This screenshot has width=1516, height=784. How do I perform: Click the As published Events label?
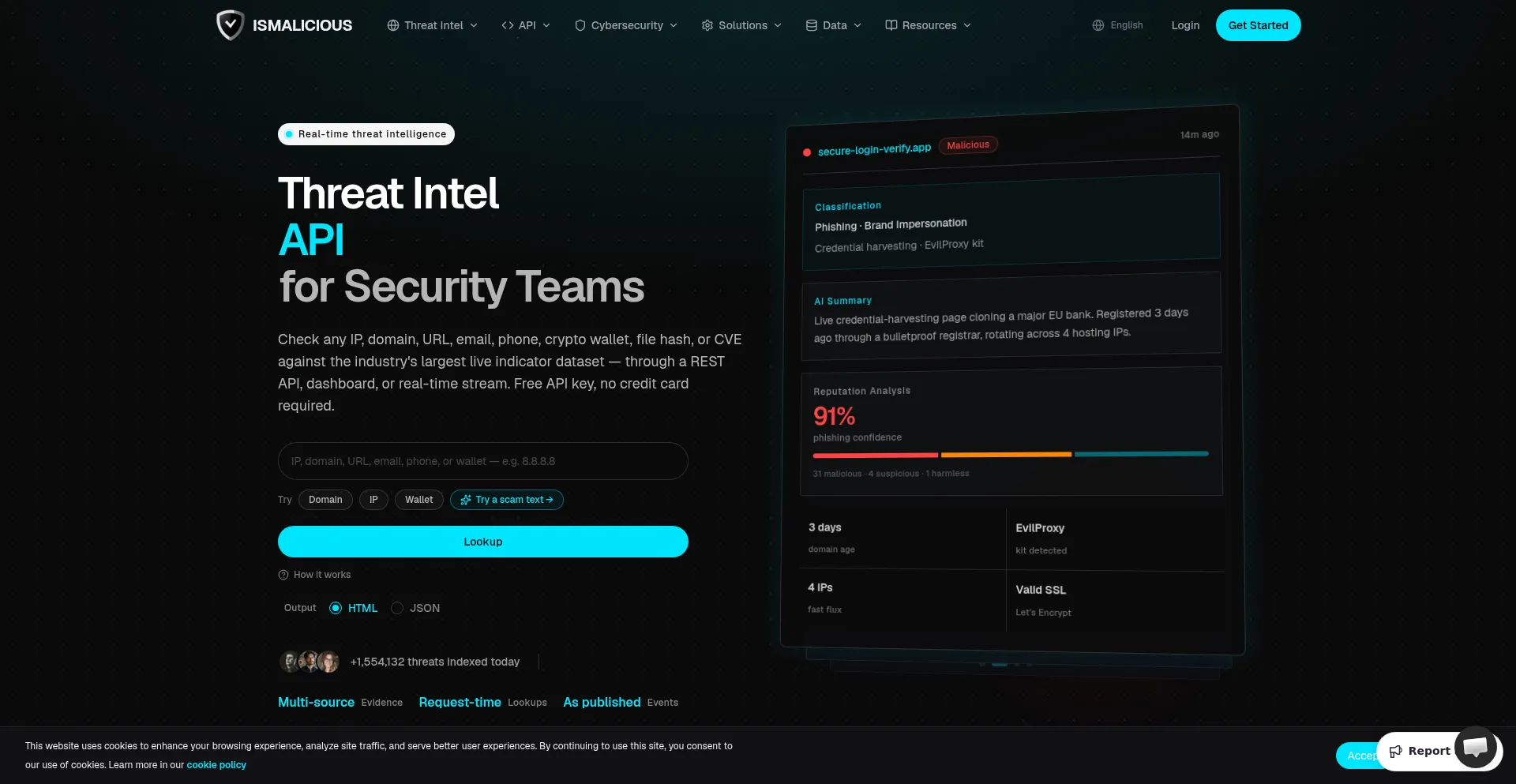click(x=621, y=702)
